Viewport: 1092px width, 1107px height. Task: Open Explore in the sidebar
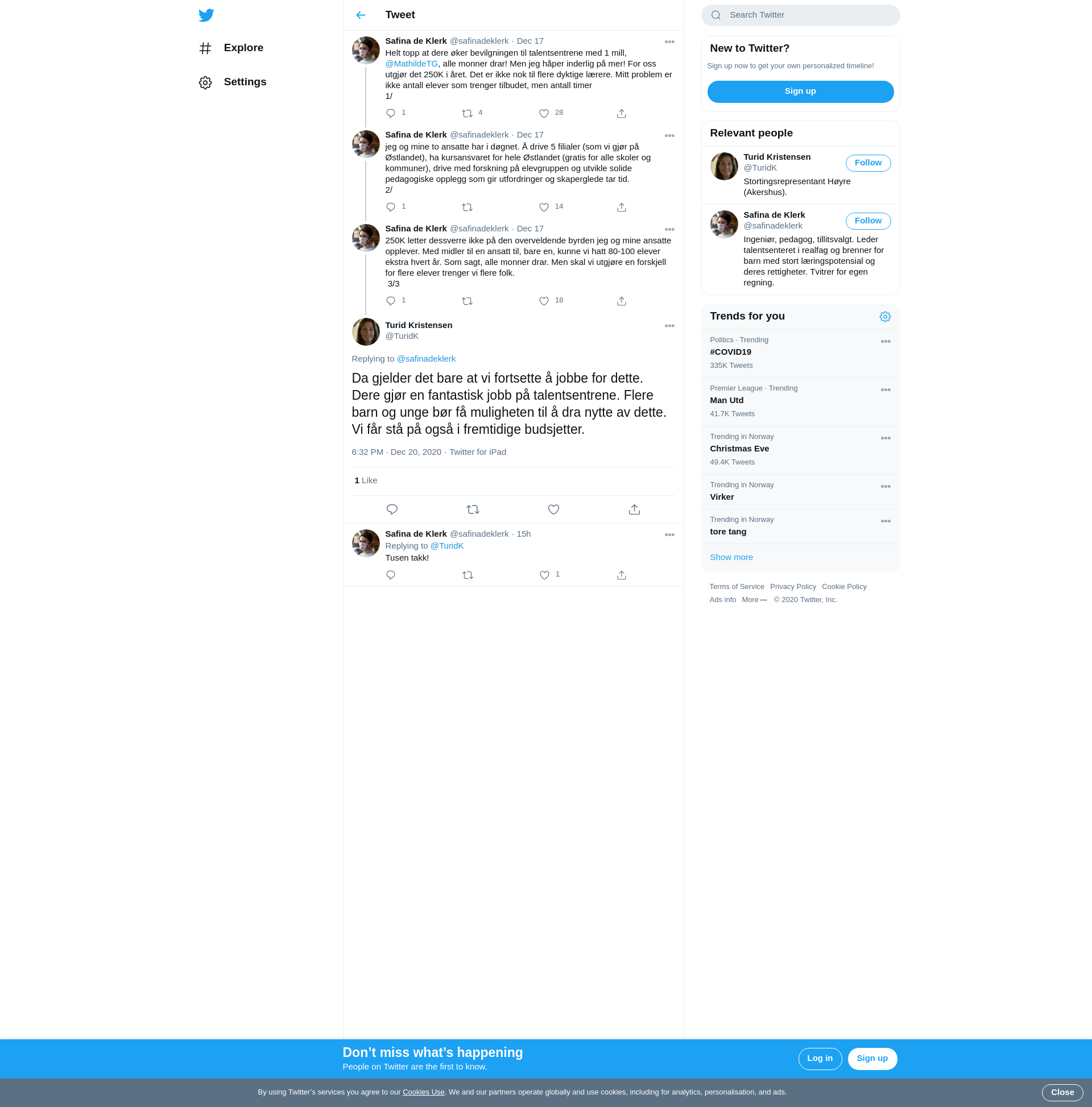click(231, 48)
